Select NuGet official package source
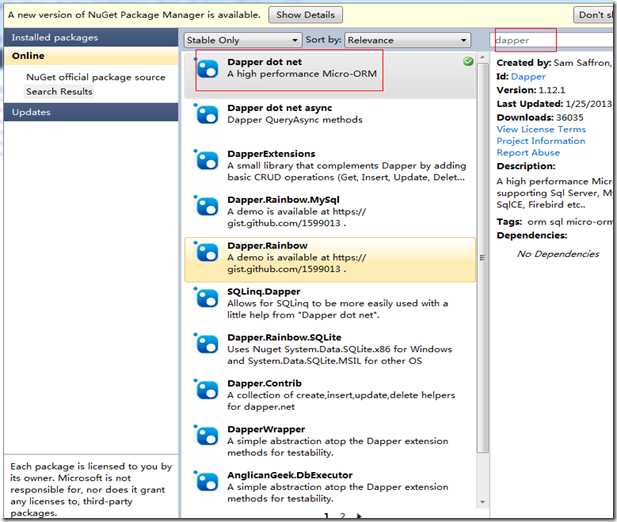The image size is (617, 522). [96, 77]
